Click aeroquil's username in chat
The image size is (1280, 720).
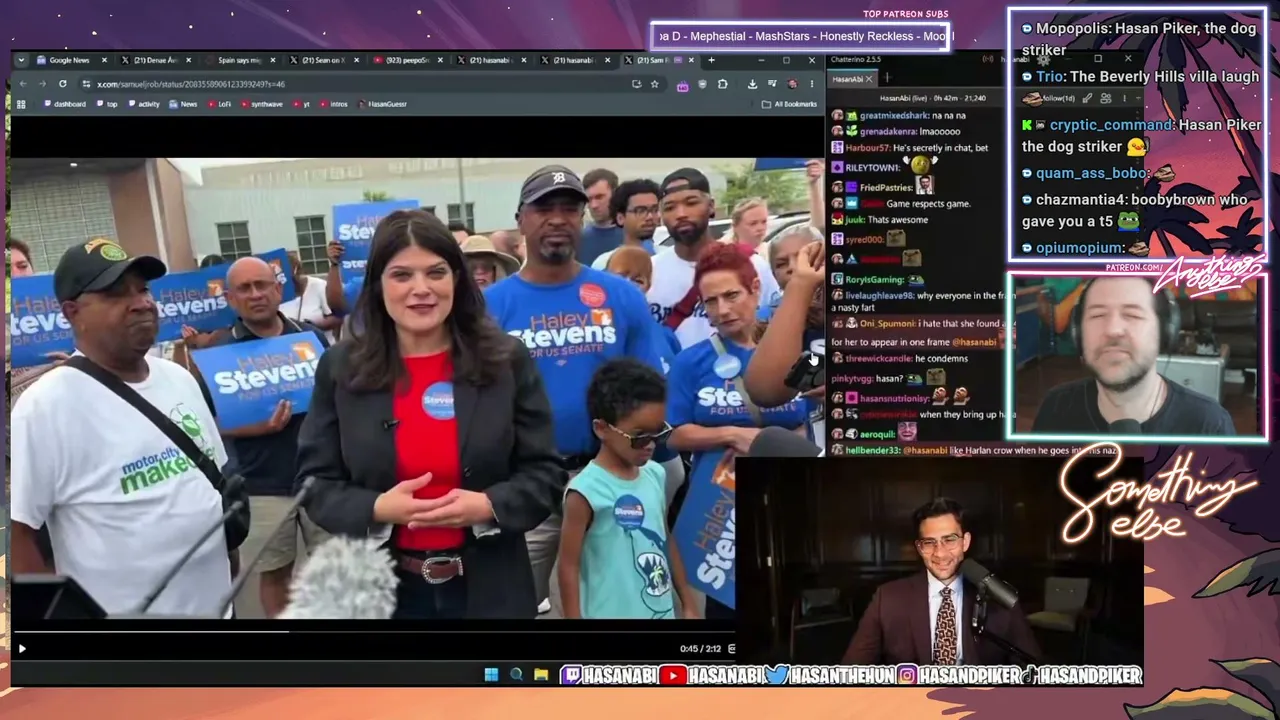pyautogui.click(x=878, y=434)
